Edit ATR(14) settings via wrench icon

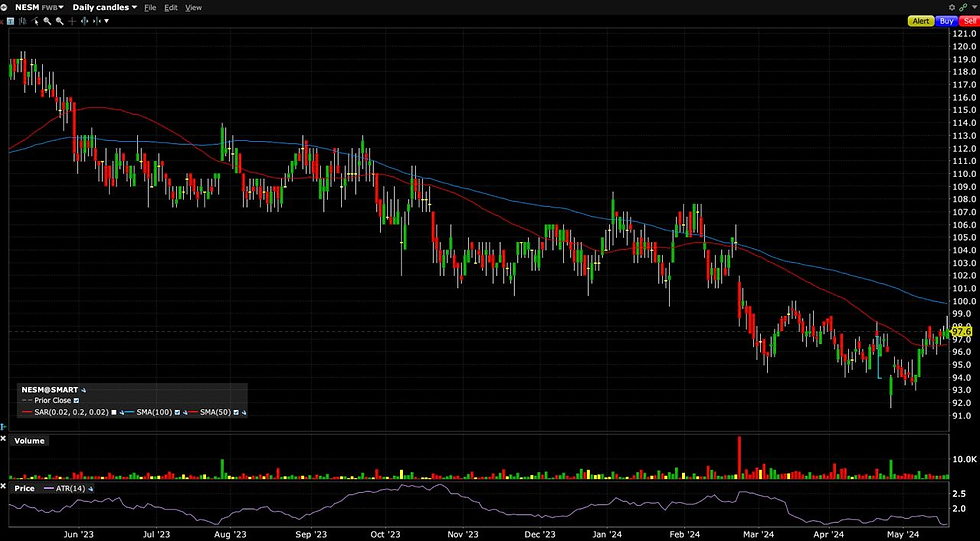91,489
